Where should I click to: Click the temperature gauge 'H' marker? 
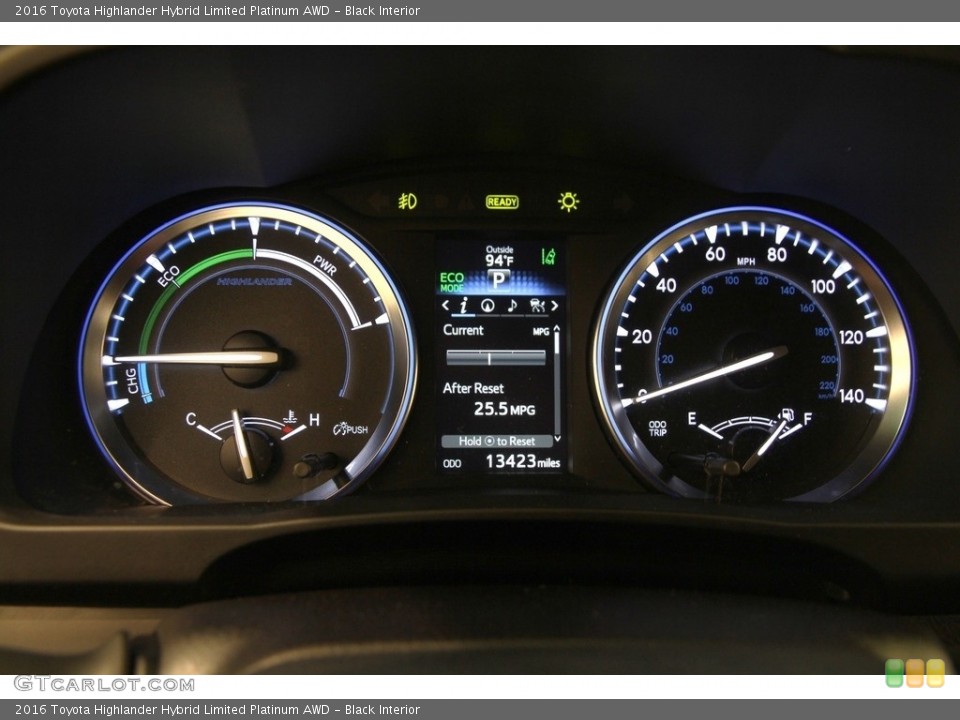point(314,420)
